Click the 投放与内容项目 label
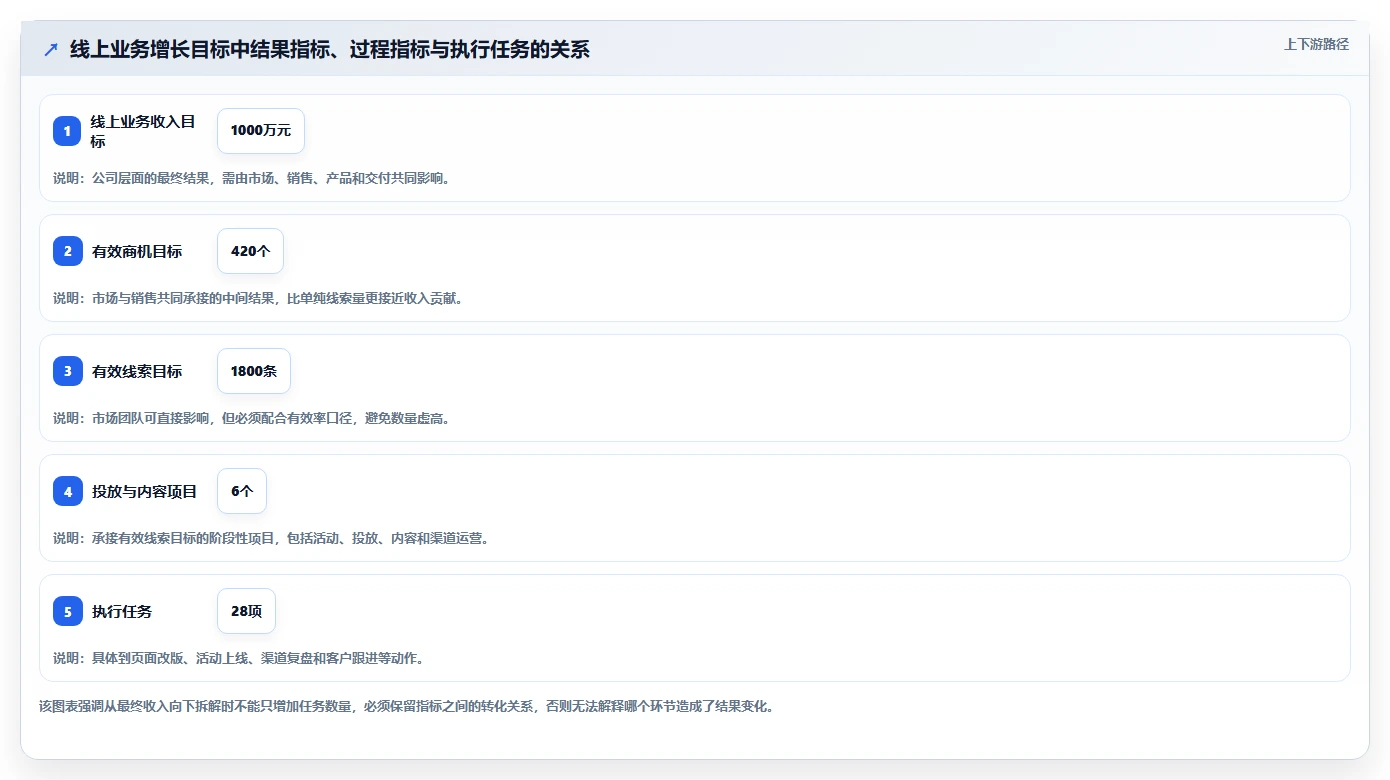Image resolution: width=1390 pixels, height=780 pixels. point(144,491)
